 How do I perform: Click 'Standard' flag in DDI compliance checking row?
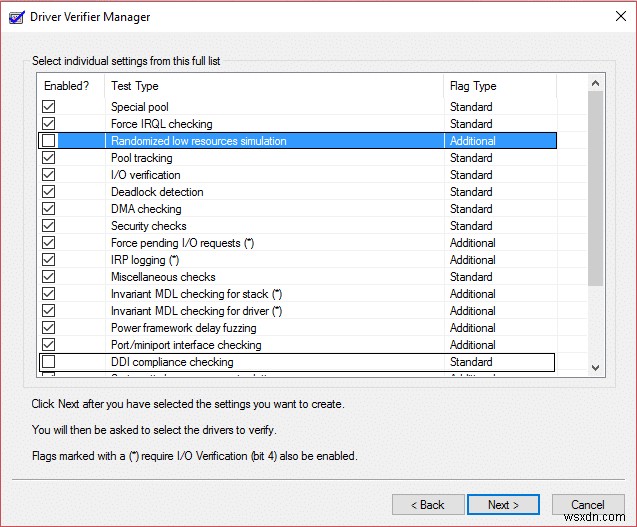(x=471, y=362)
